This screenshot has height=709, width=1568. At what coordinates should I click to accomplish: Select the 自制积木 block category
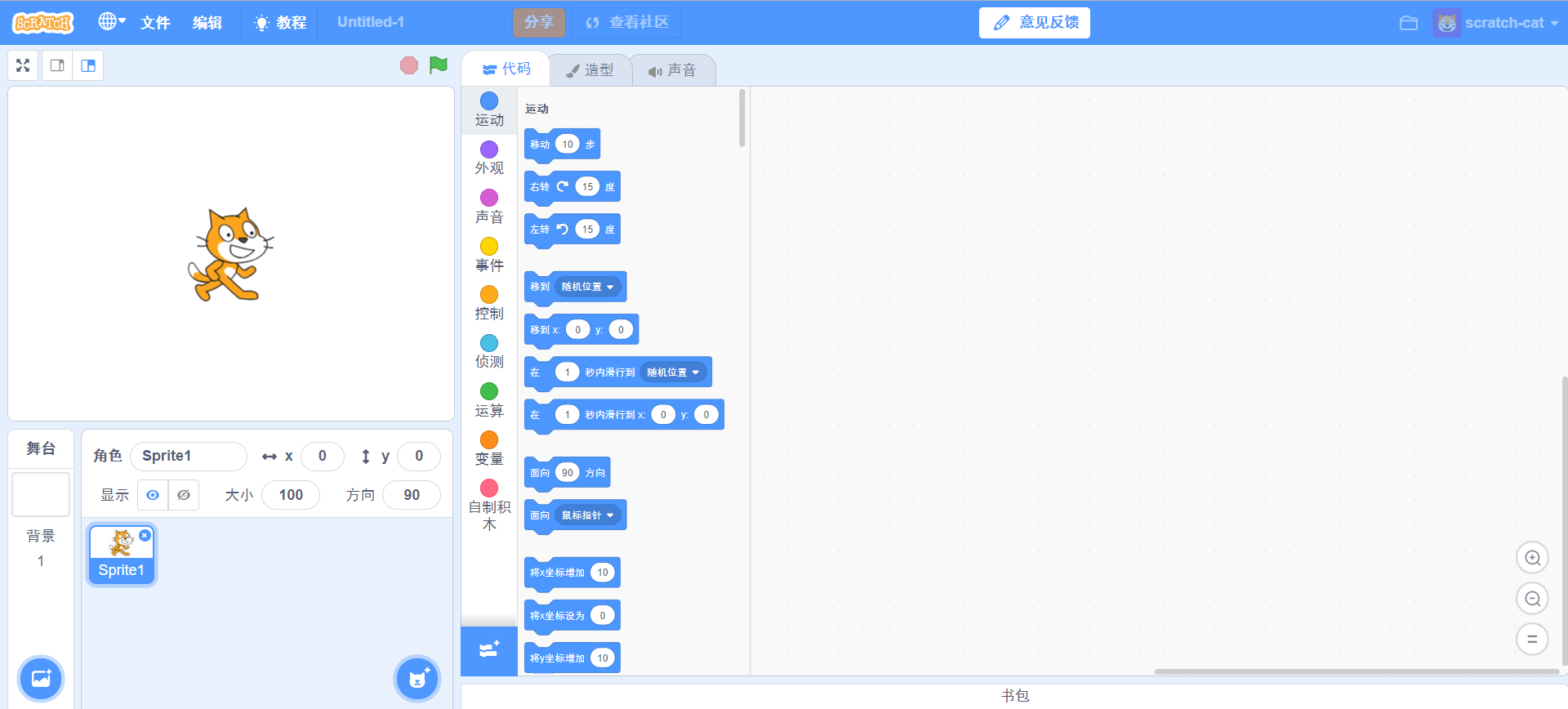[489, 505]
